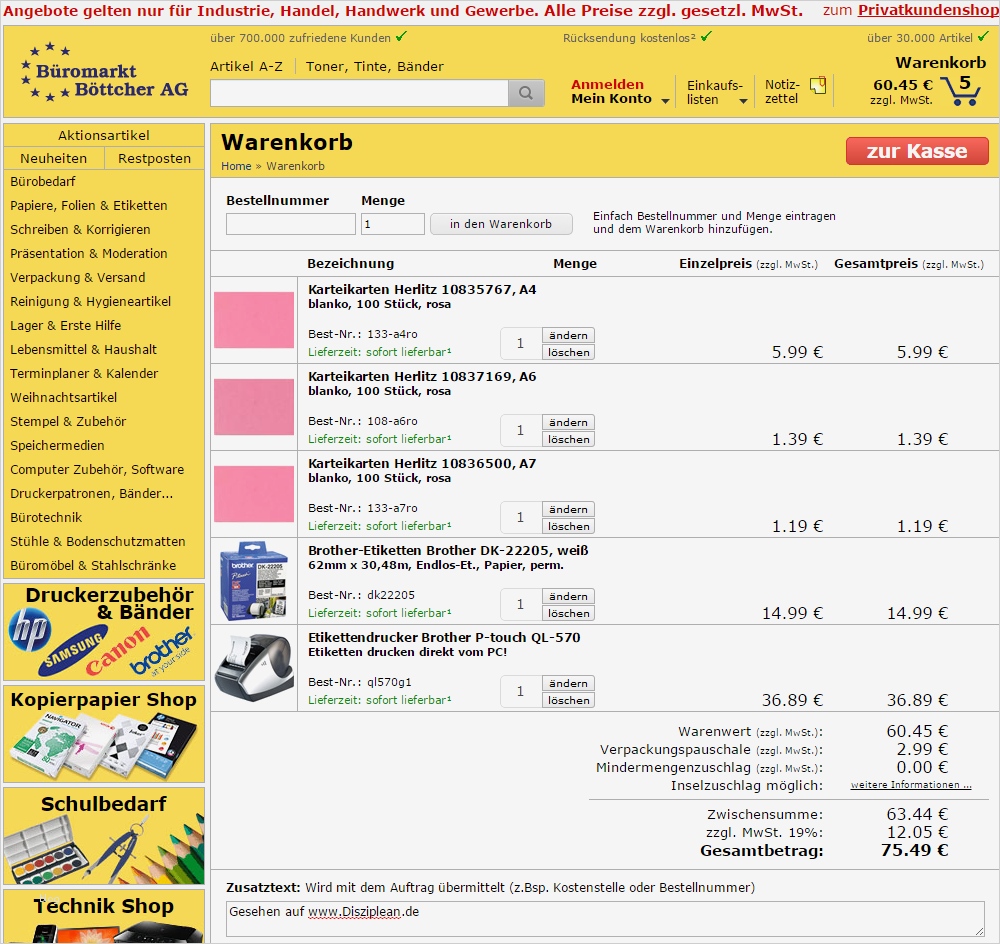Open the Technik Shop banner
Screen dimensions: 1000x944
point(104,917)
